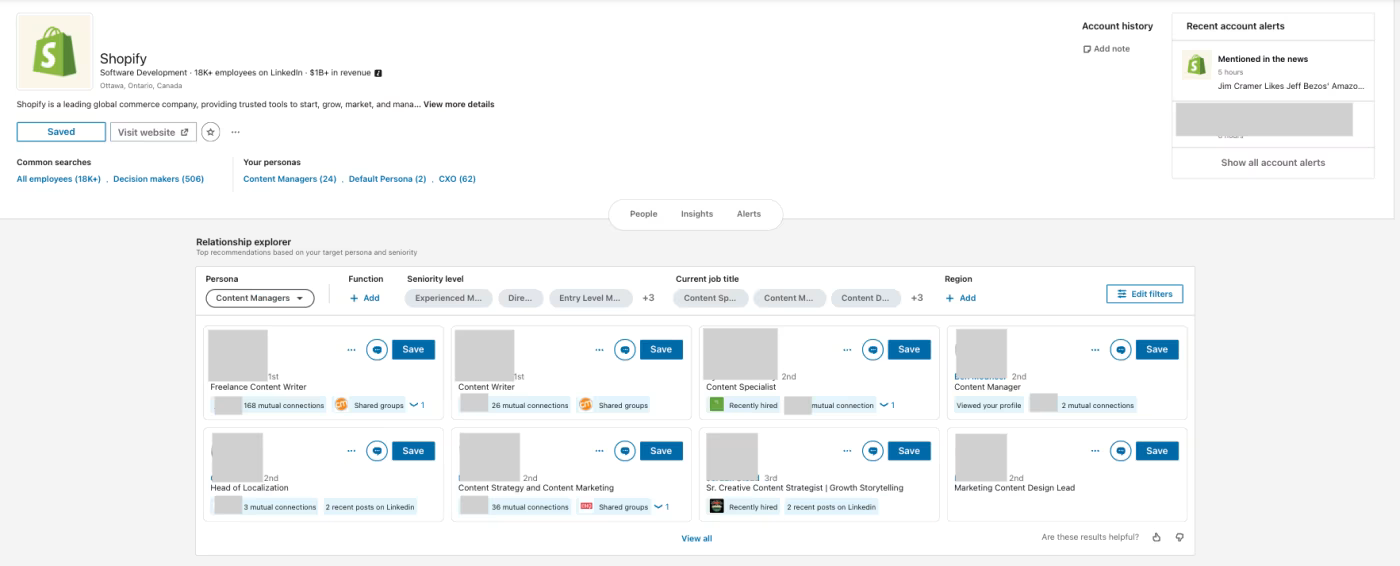The height and width of the screenshot is (566, 1400).
Task: Open Decision makers (506) search
Action: (159, 179)
